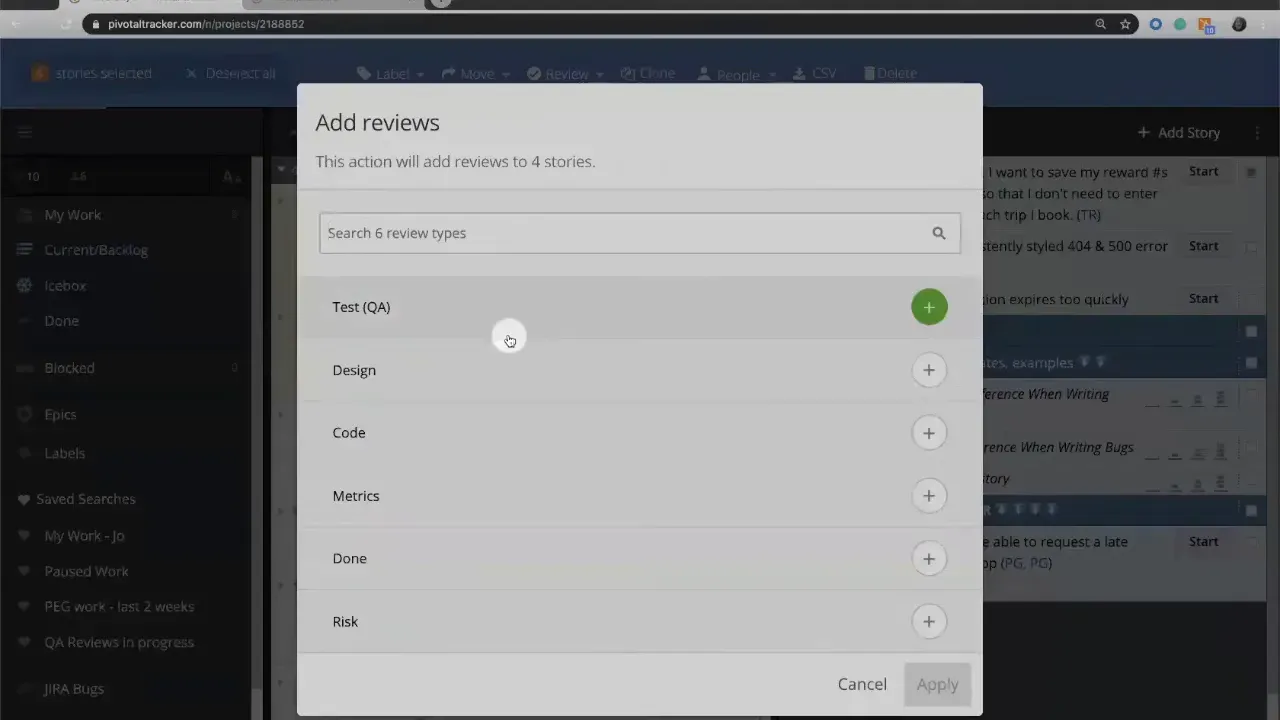1280x720 pixels.
Task: Switch to the Blocked section
Action: tap(69, 367)
